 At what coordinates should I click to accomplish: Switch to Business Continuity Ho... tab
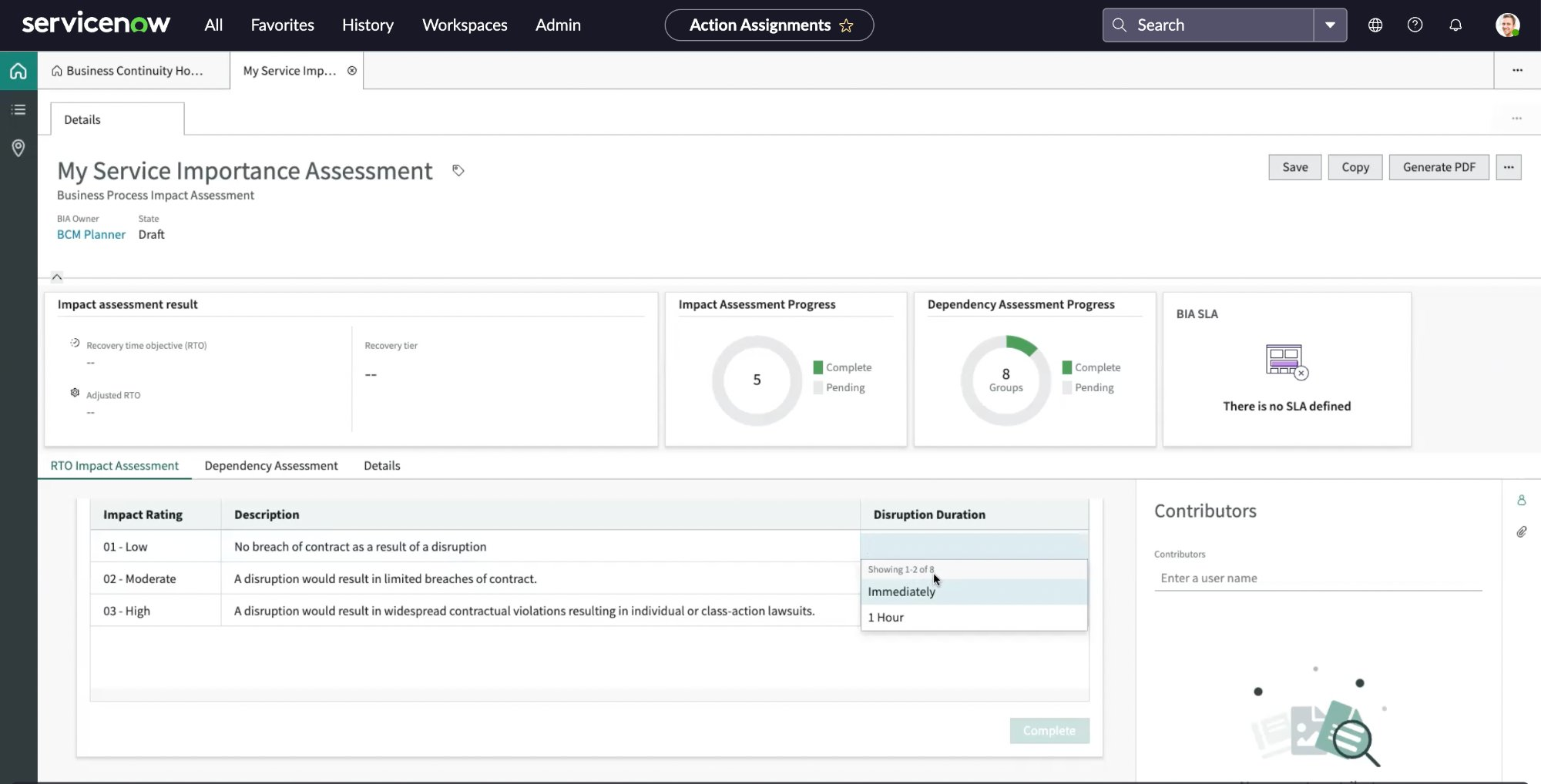(x=133, y=71)
